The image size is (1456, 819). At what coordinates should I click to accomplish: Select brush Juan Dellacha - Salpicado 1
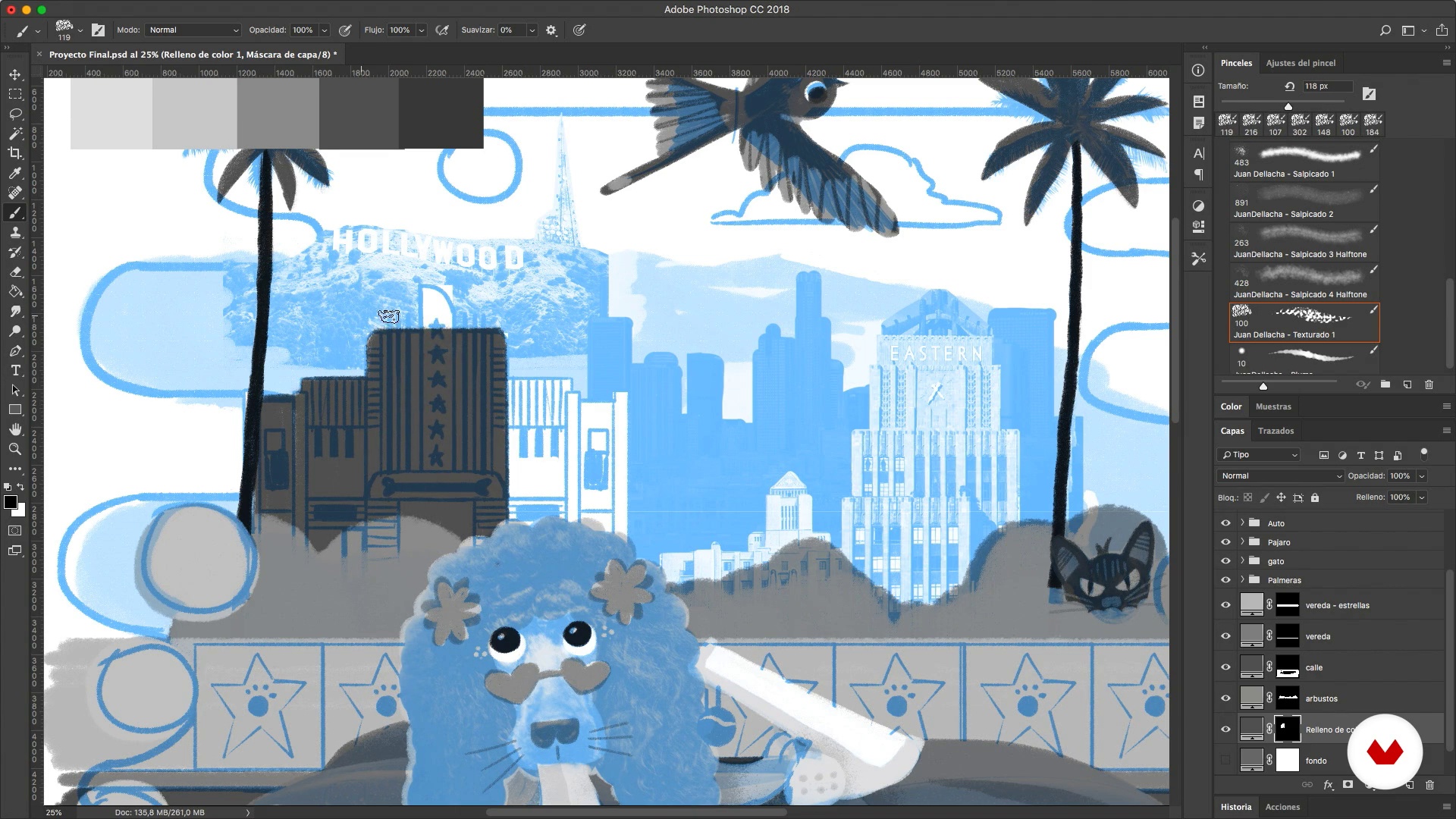(1304, 162)
